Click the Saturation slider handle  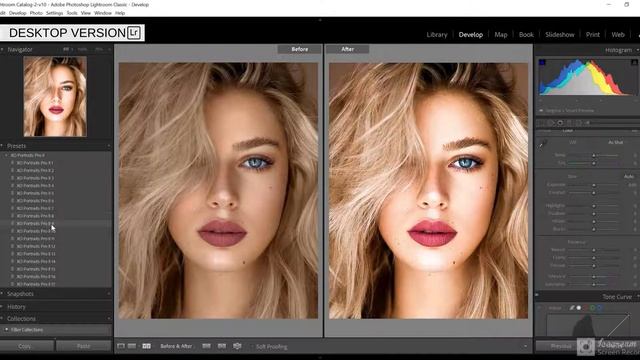pos(594,284)
